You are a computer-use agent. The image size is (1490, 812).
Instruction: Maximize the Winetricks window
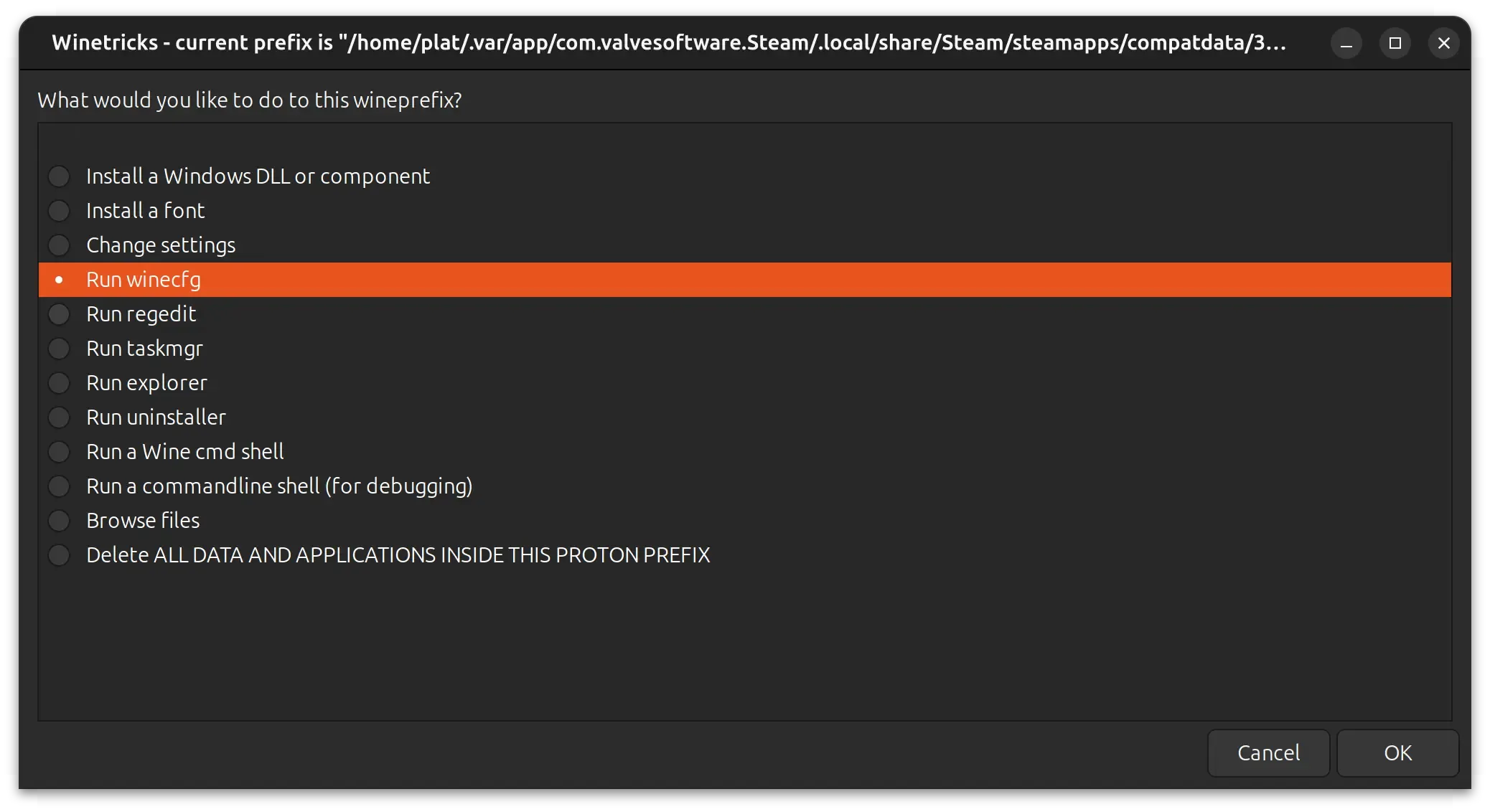(x=1395, y=44)
